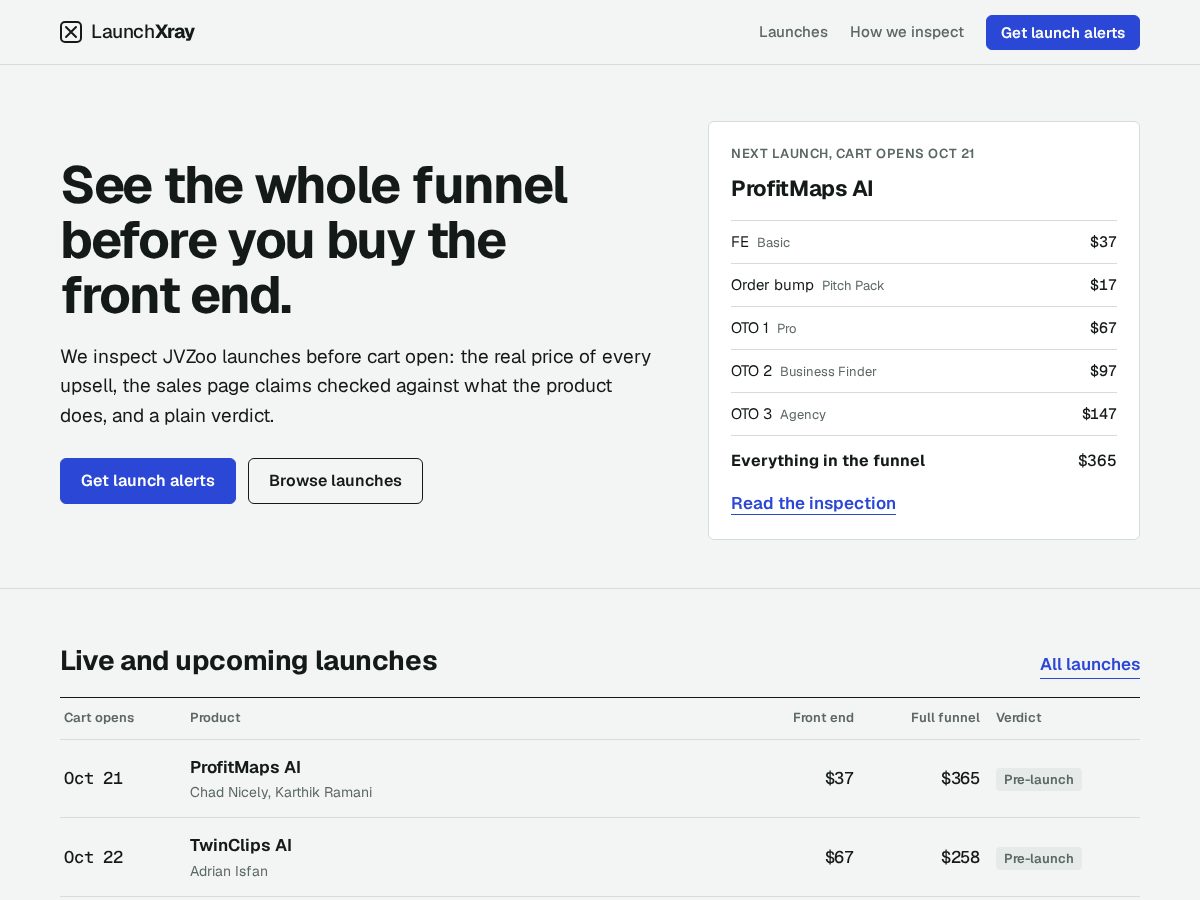Click the $147 Agency price

(1099, 414)
